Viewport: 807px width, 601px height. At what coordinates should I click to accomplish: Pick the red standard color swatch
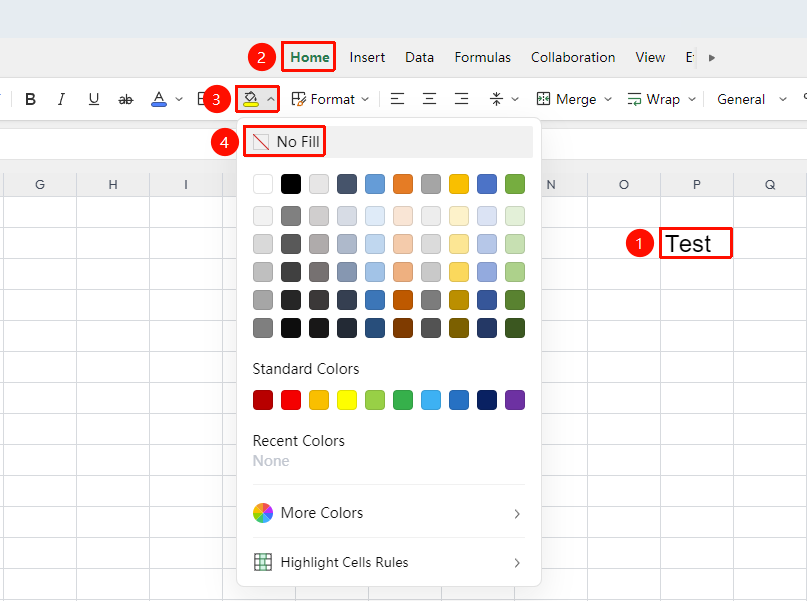coord(291,400)
